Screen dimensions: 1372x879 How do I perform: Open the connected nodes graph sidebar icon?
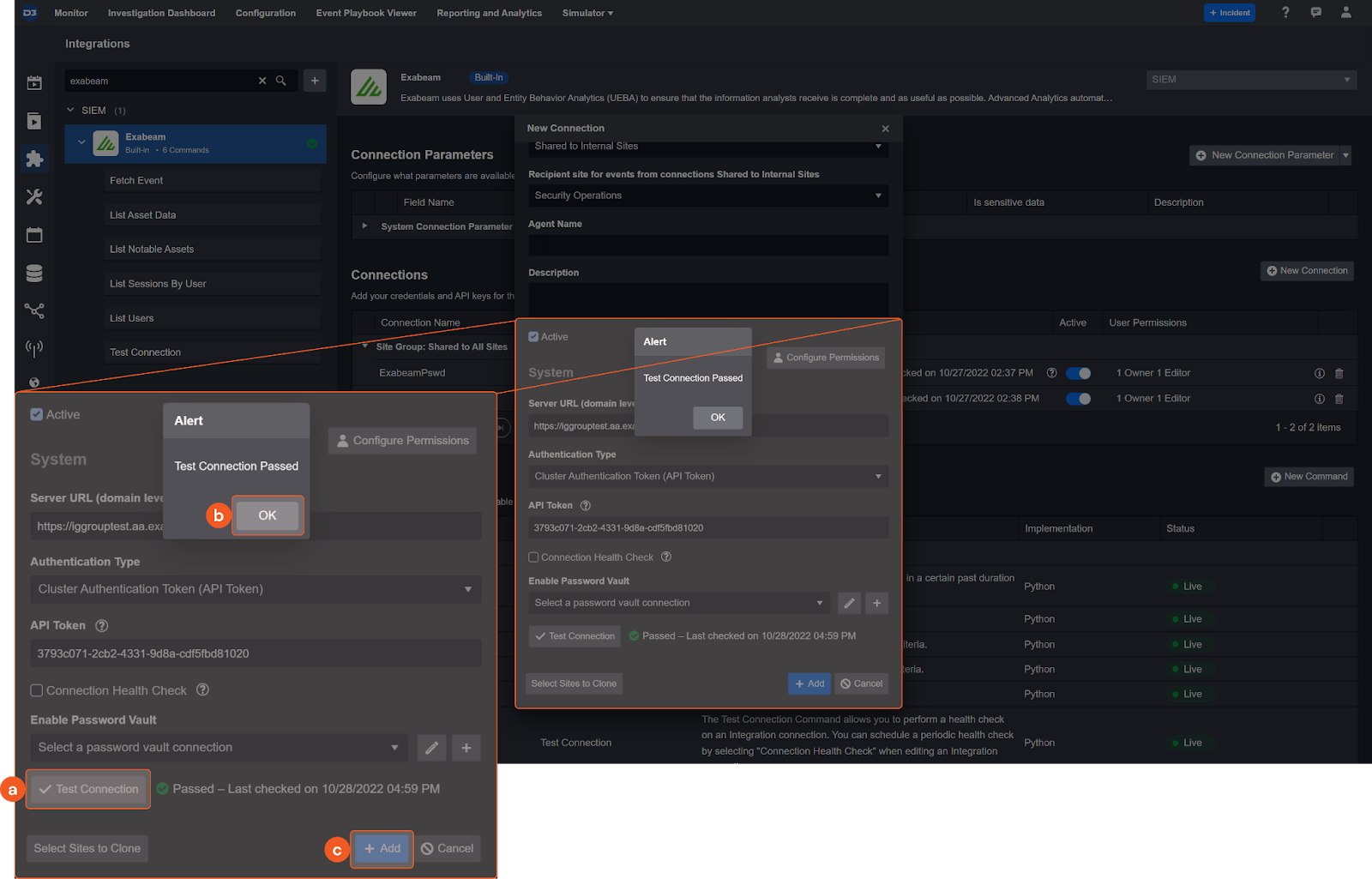tap(34, 310)
